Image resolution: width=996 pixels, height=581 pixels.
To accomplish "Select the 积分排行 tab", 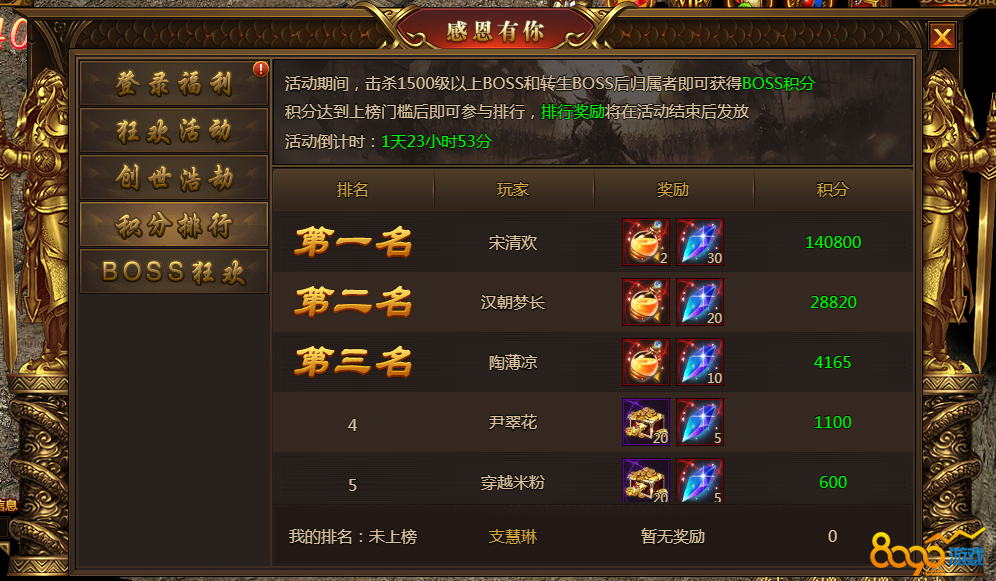I will [x=174, y=224].
